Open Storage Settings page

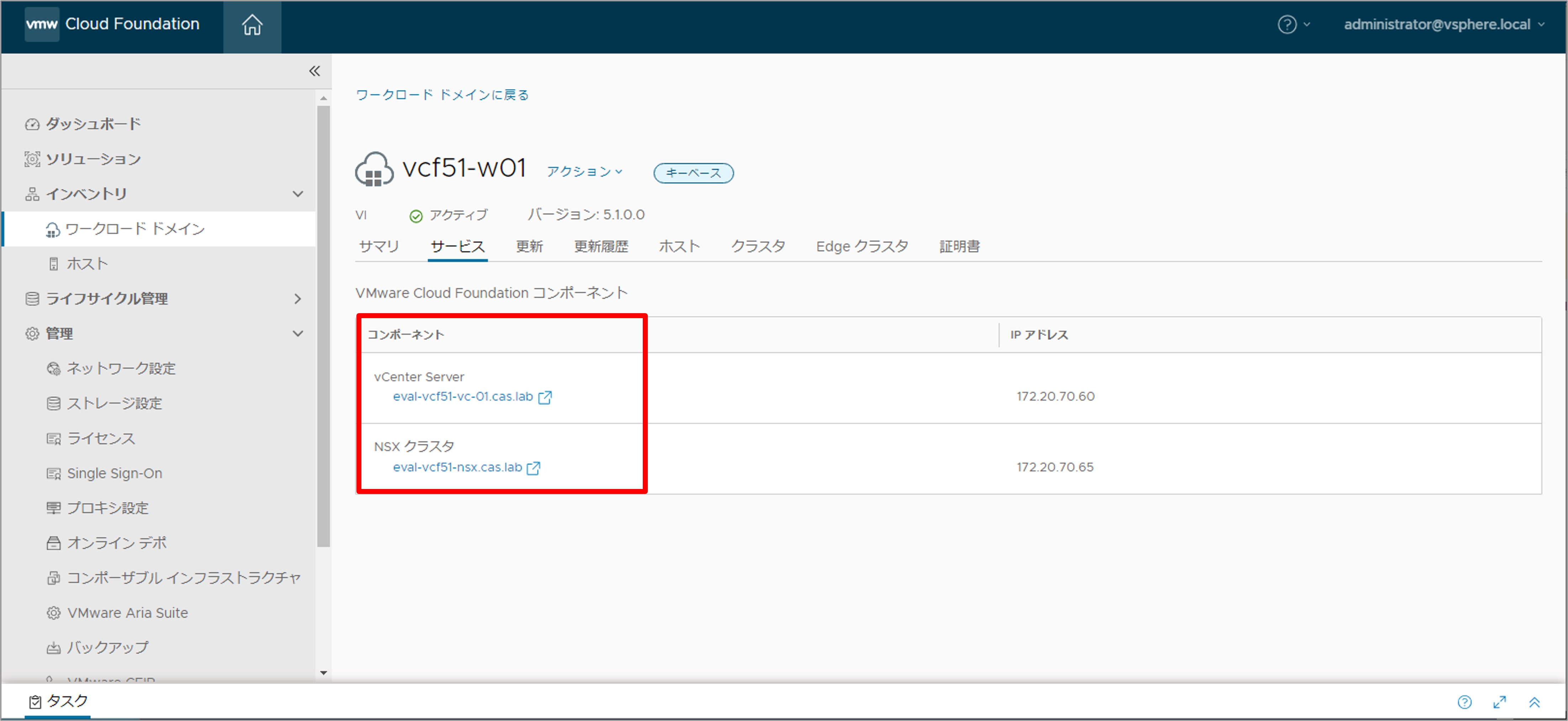click(115, 403)
